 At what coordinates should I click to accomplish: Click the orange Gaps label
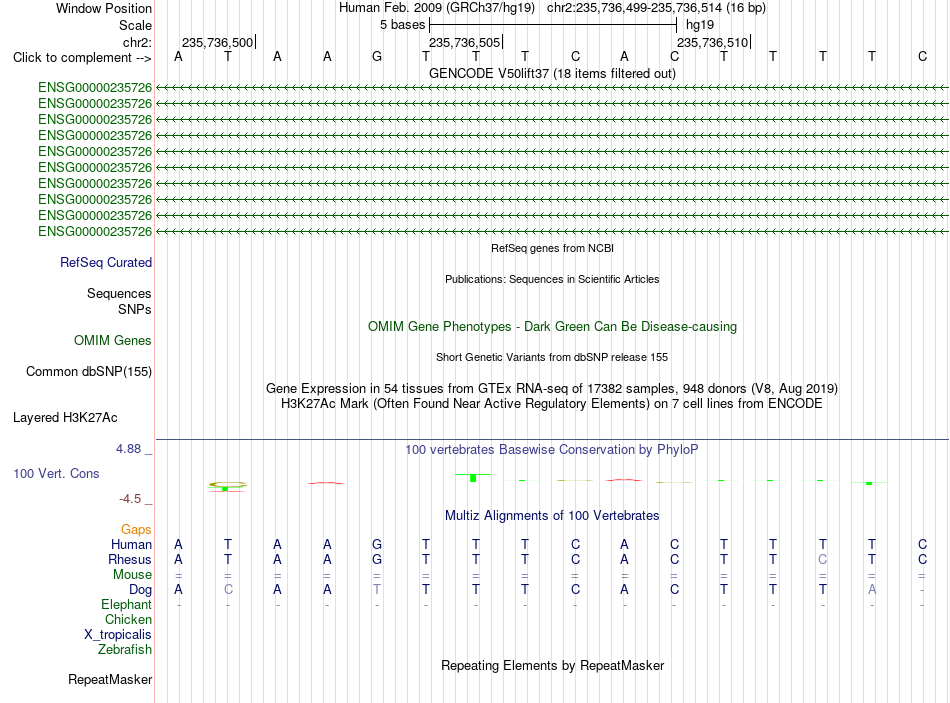136,530
